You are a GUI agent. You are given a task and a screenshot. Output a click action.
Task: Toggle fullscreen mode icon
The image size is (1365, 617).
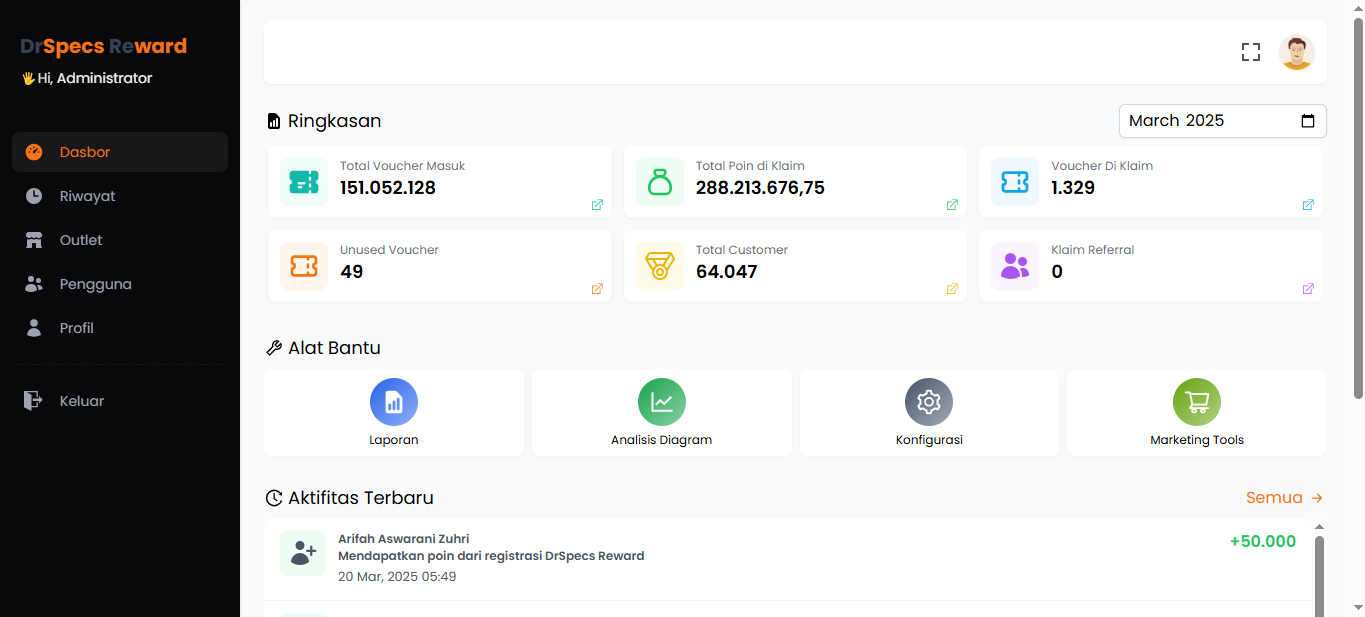point(1250,52)
